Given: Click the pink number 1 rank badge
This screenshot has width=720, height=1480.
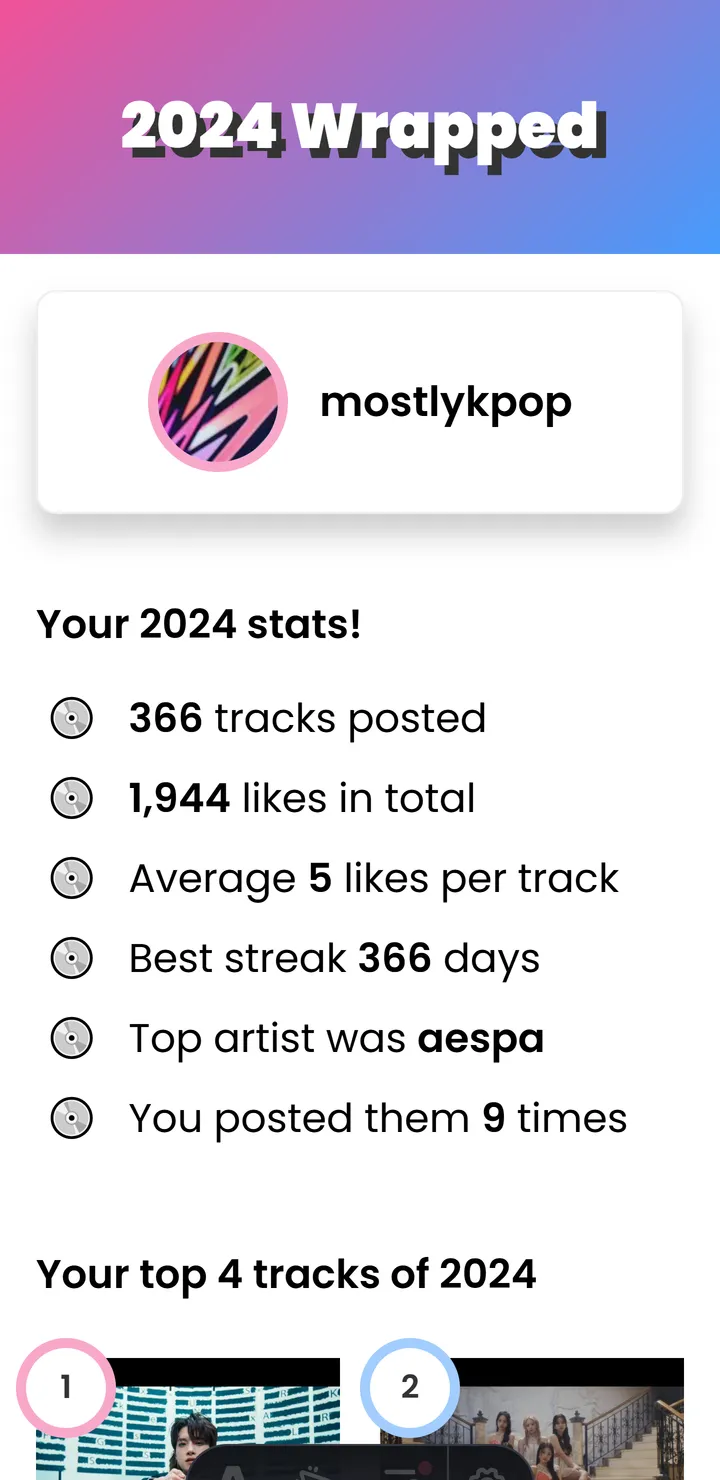Looking at the screenshot, I should tap(66, 1387).
